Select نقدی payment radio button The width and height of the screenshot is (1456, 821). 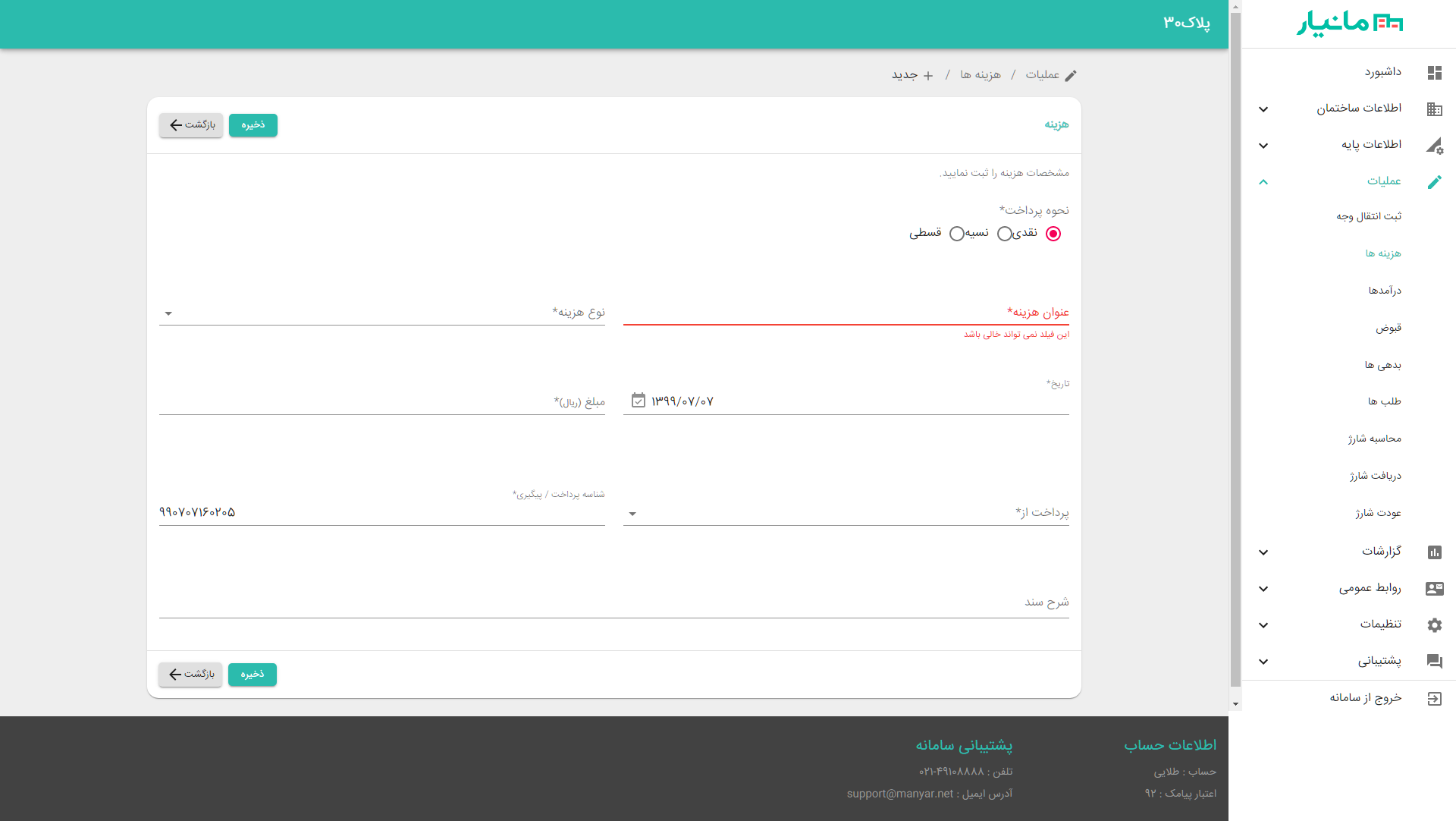[x=1053, y=234]
